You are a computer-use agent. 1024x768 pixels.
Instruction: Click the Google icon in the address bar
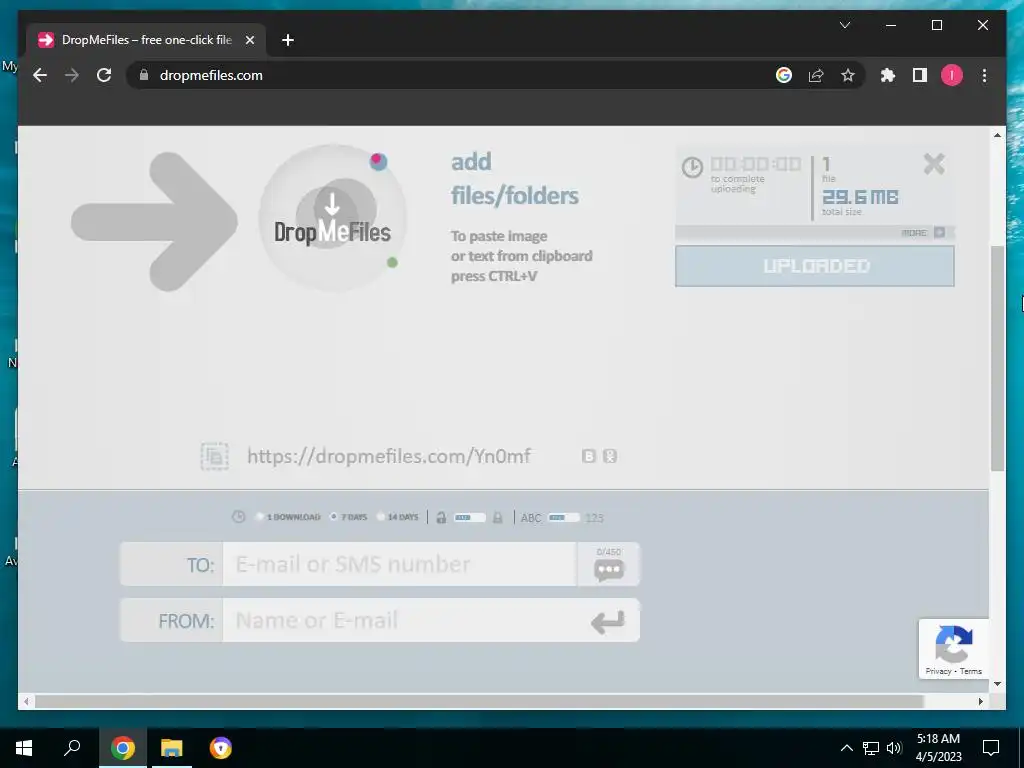click(x=784, y=75)
